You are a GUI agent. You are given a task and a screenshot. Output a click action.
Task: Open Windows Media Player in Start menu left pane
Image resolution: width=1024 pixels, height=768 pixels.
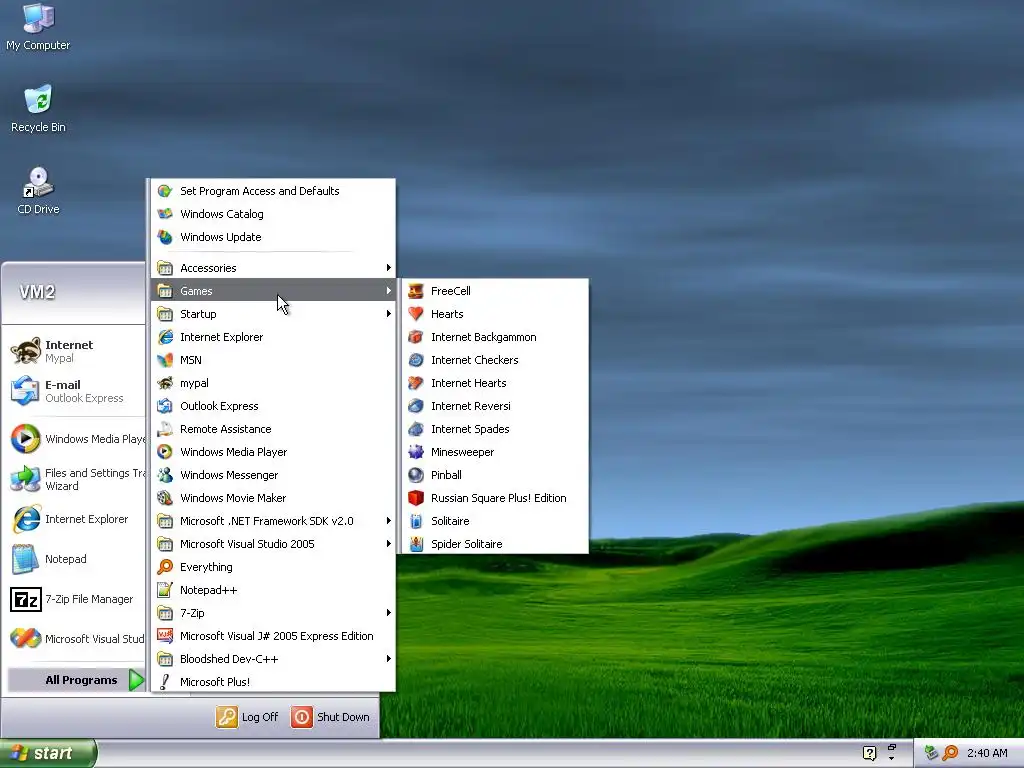tap(76, 439)
